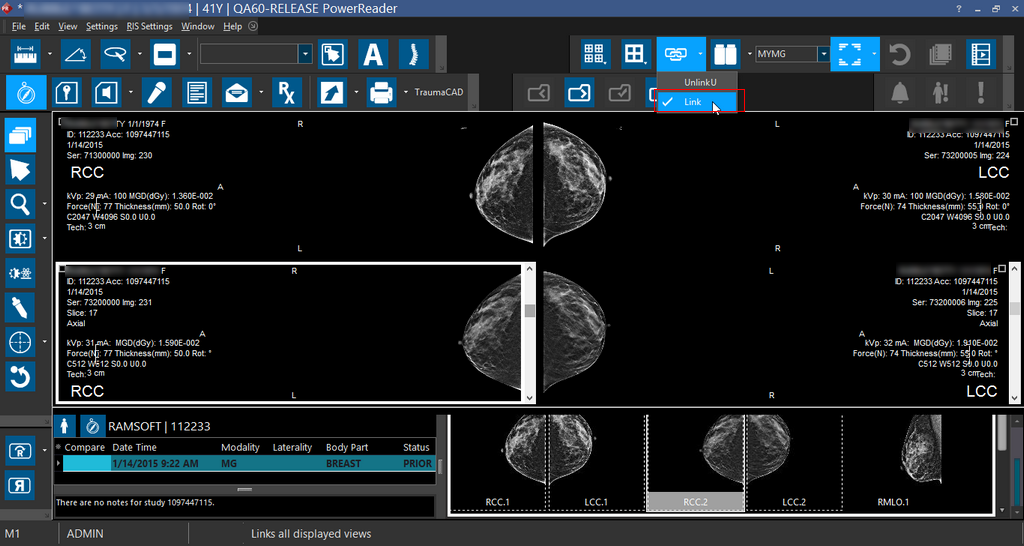Select the zoom magnifier tool
This screenshot has width=1024, height=546.
[x=21, y=204]
